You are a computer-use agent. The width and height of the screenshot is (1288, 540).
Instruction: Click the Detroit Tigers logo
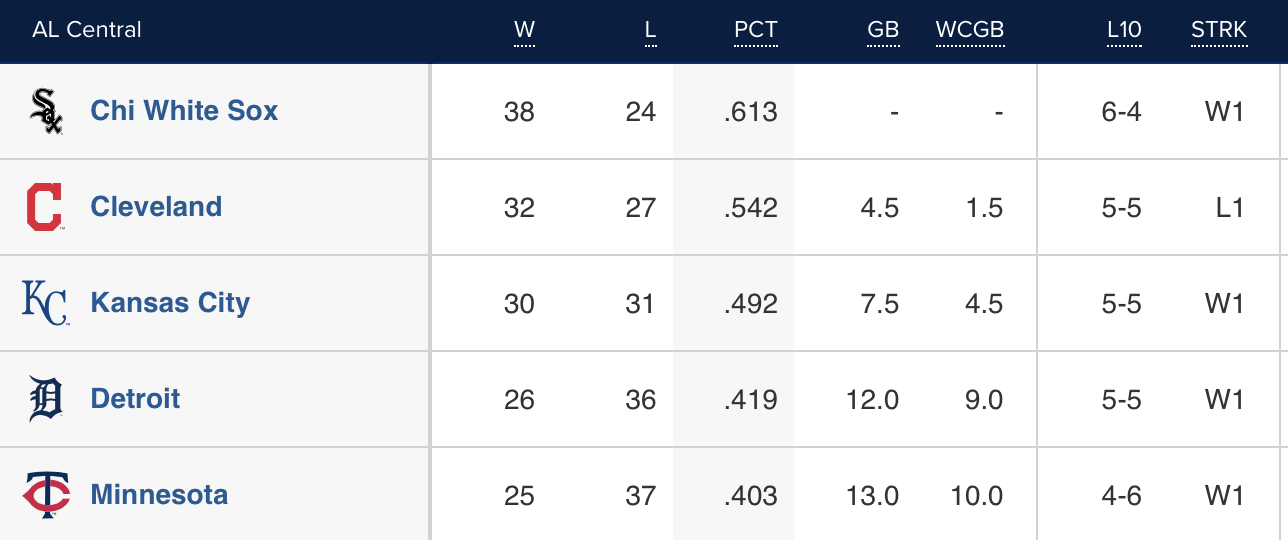45,399
